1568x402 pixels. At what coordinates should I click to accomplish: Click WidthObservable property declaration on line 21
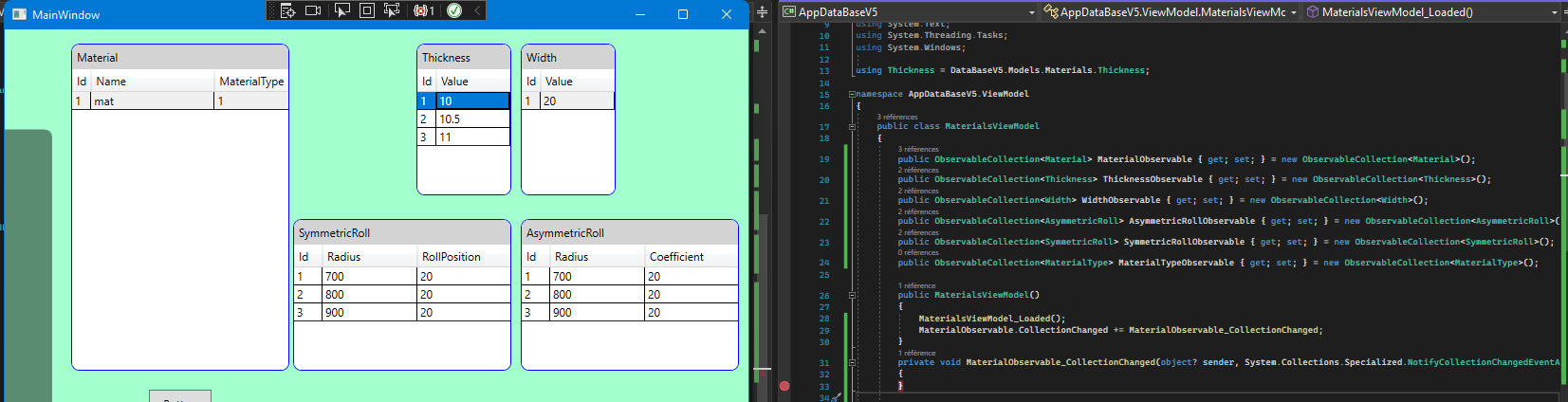(1163, 200)
